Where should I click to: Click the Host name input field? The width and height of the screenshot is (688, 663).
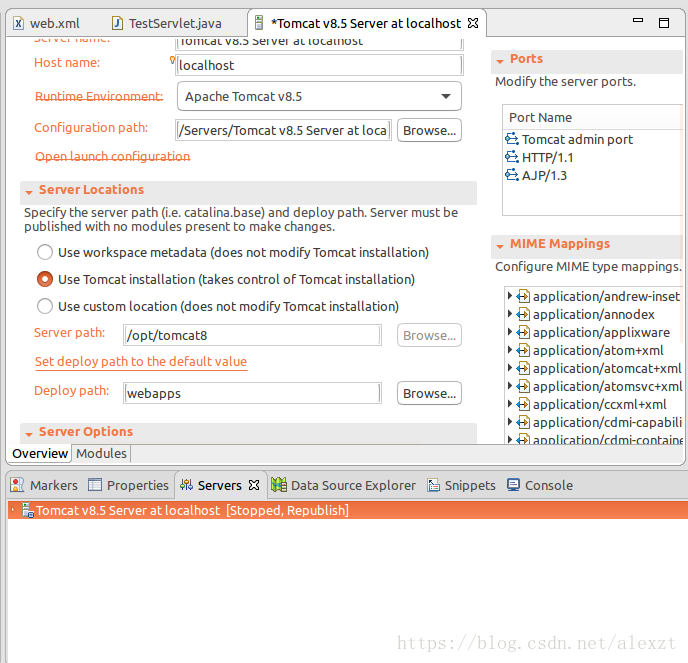[x=319, y=65]
